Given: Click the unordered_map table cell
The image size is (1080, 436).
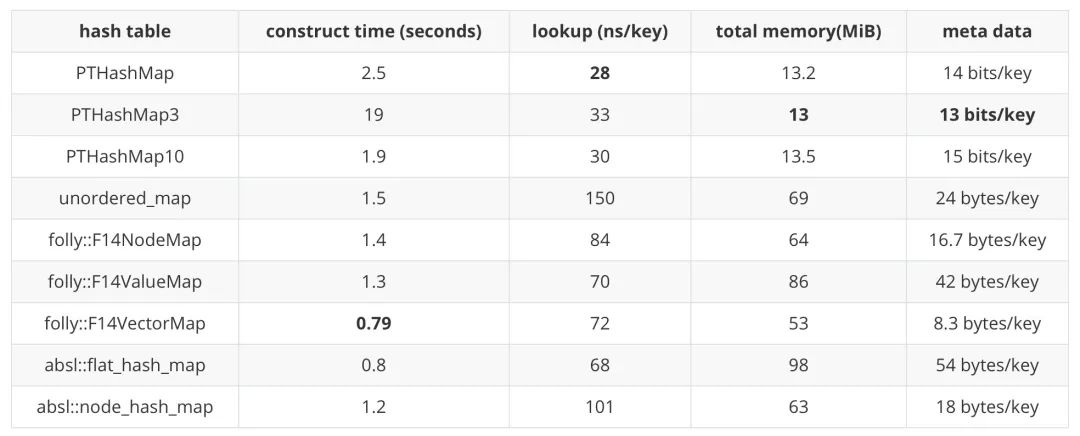Looking at the screenshot, I should [x=125, y=198].
